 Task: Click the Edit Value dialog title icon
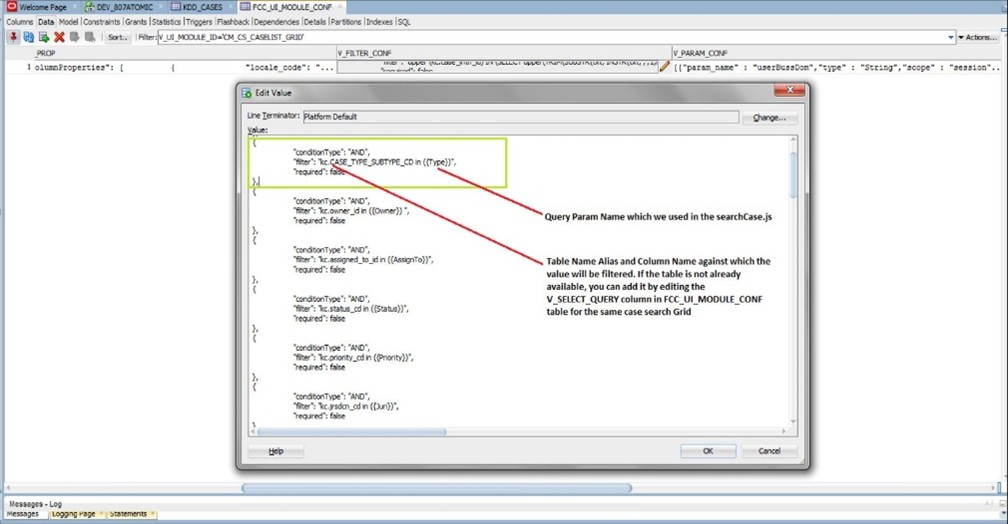(x=246, y=93)
